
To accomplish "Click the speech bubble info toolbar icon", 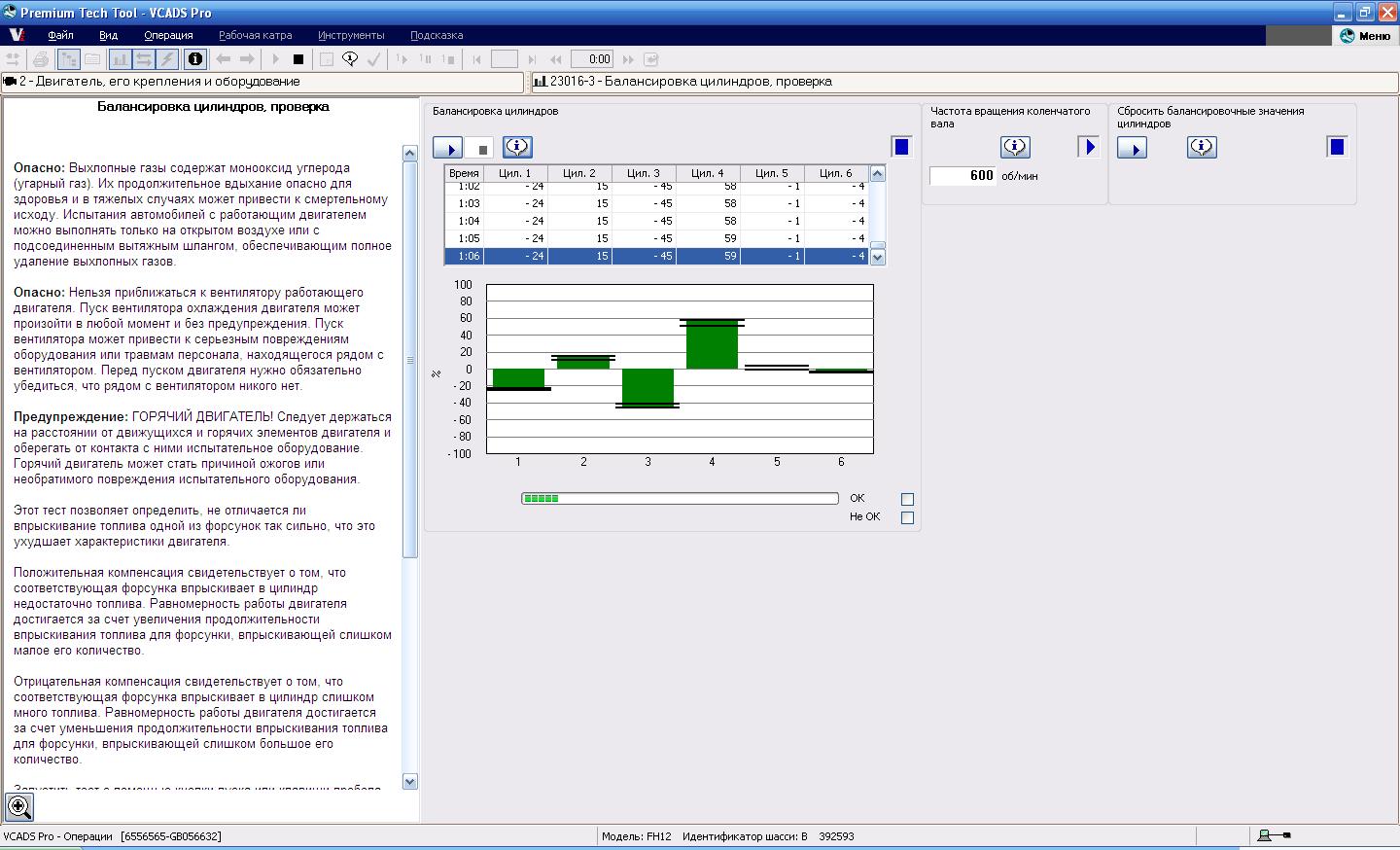I will [351, 59].
